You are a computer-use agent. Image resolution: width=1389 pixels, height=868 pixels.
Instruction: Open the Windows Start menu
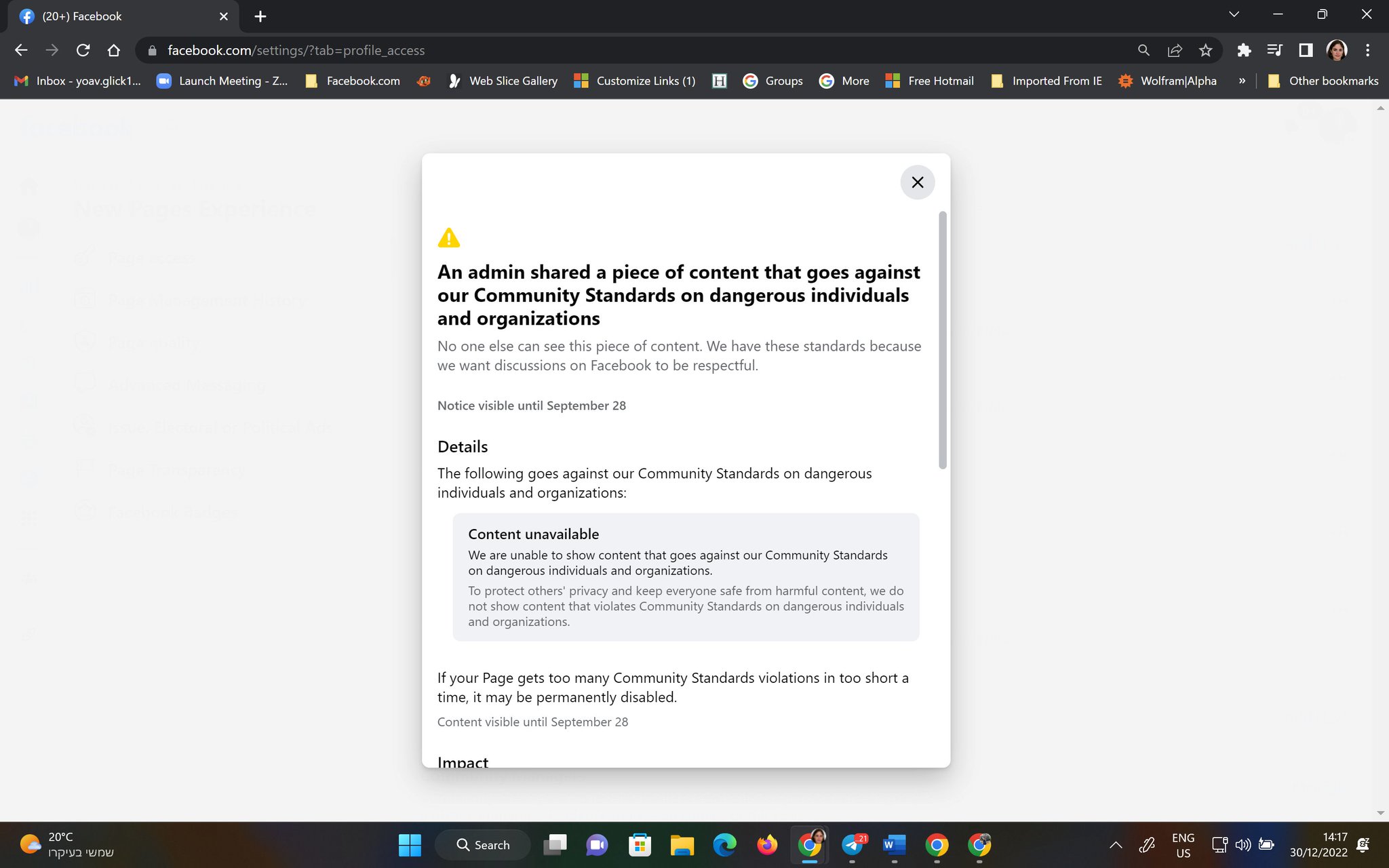[410, 845]
